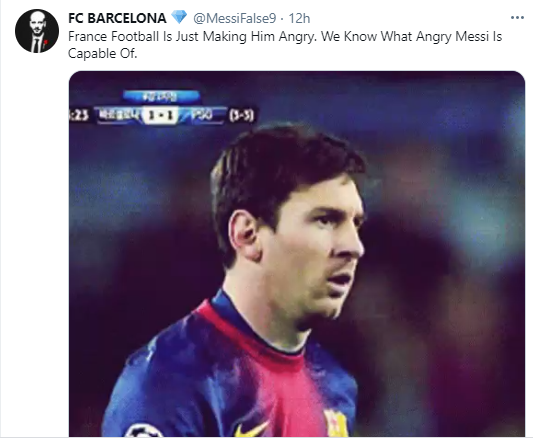Viewport: 533px width, 439px height.
Task: Click the Barcelona crest on the jersey
Action: [335, 423]
